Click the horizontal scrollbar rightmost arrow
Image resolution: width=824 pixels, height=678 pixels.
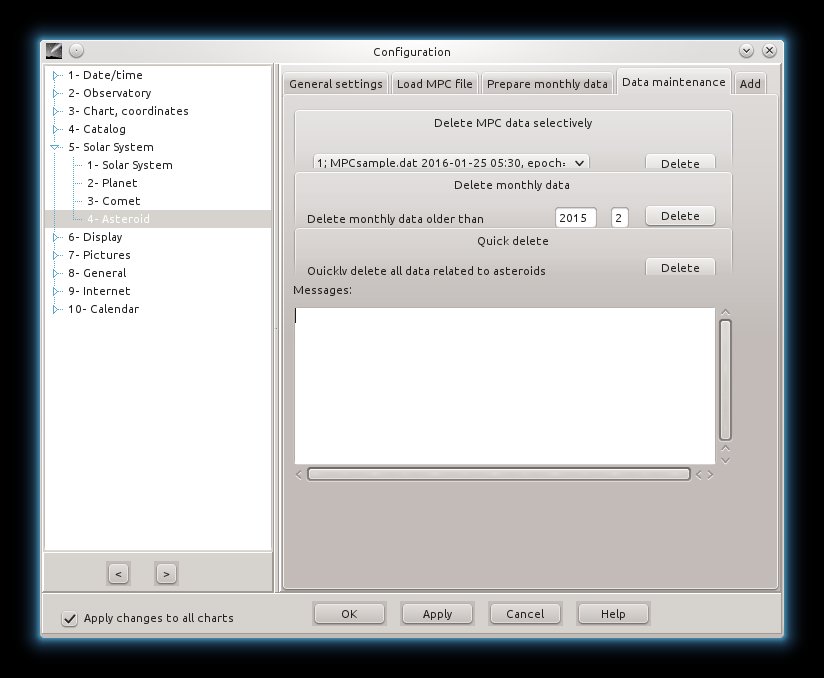tap(710, 475)
